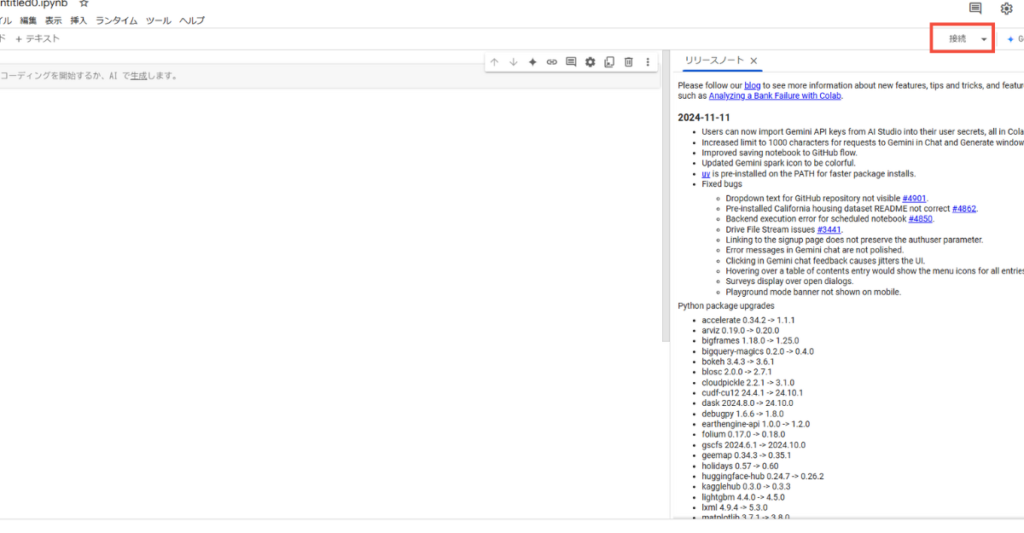1024x533 pixels.
Task: Click the Gemini spark icon in cell toolbar
Action: tap(532, 62)
